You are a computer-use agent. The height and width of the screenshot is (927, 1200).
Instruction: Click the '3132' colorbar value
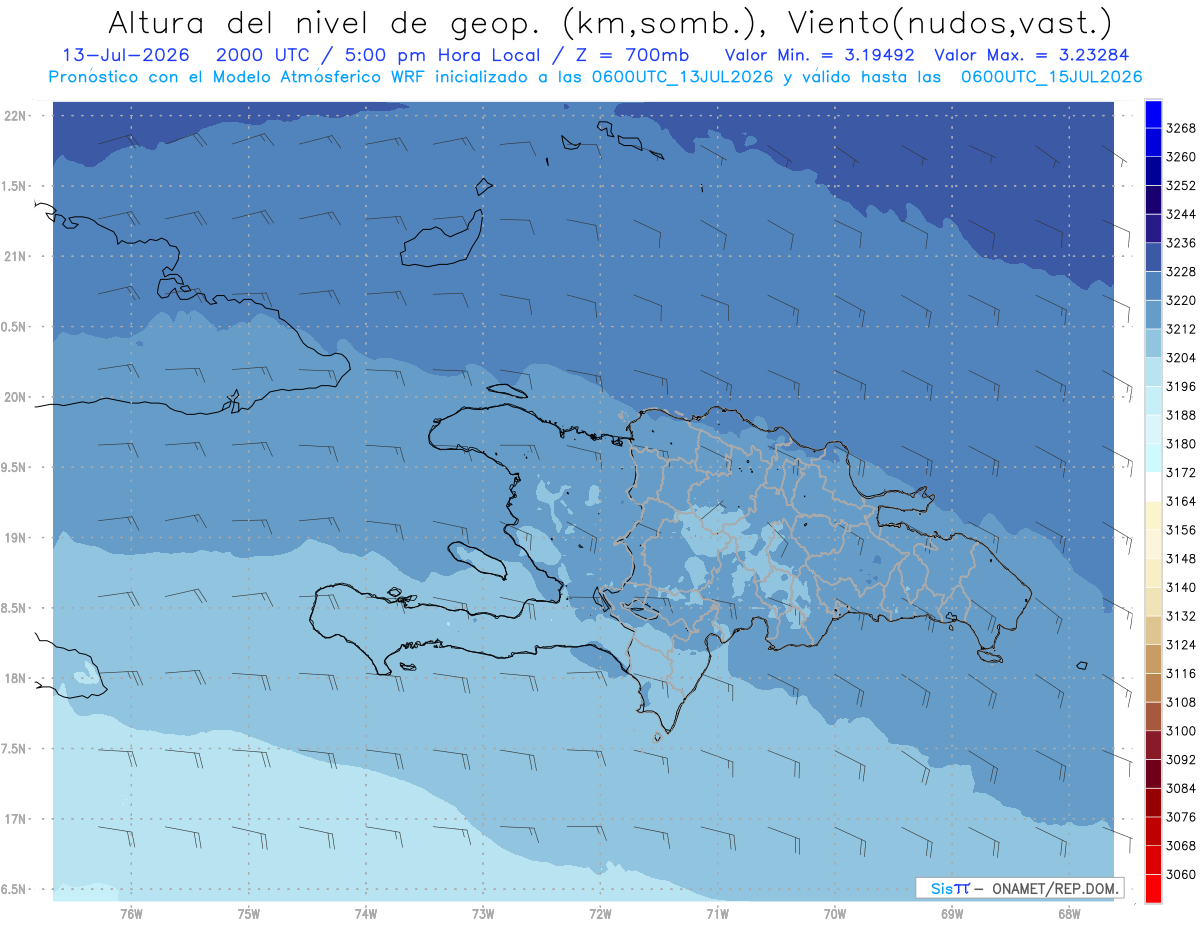(1181, 616)
